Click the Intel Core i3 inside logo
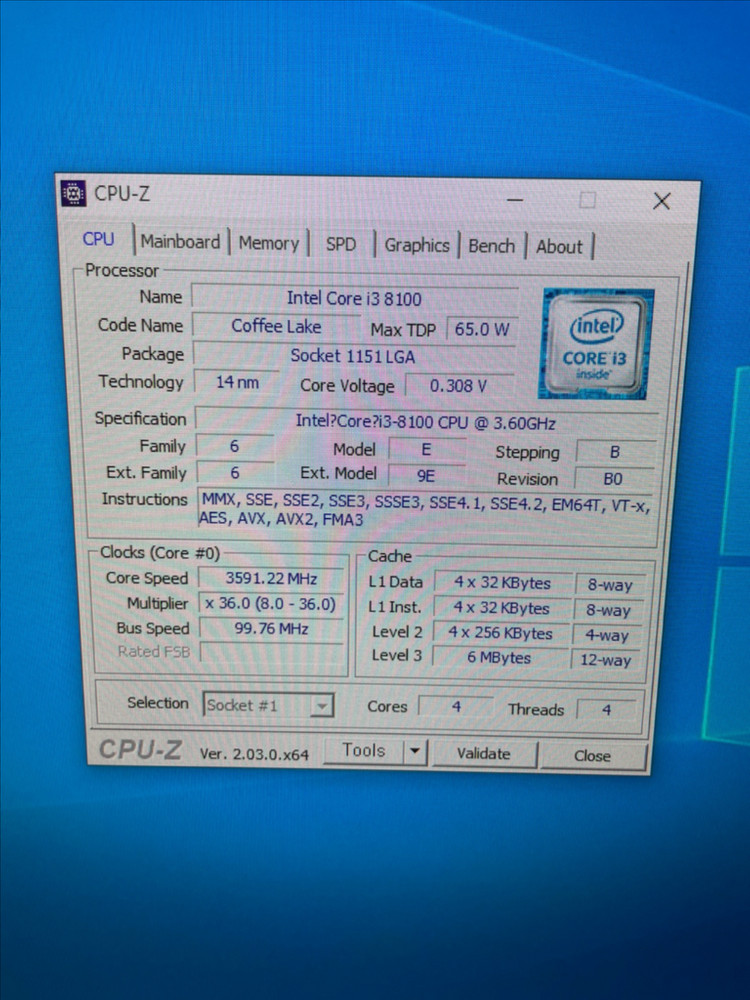 (596, 344)
